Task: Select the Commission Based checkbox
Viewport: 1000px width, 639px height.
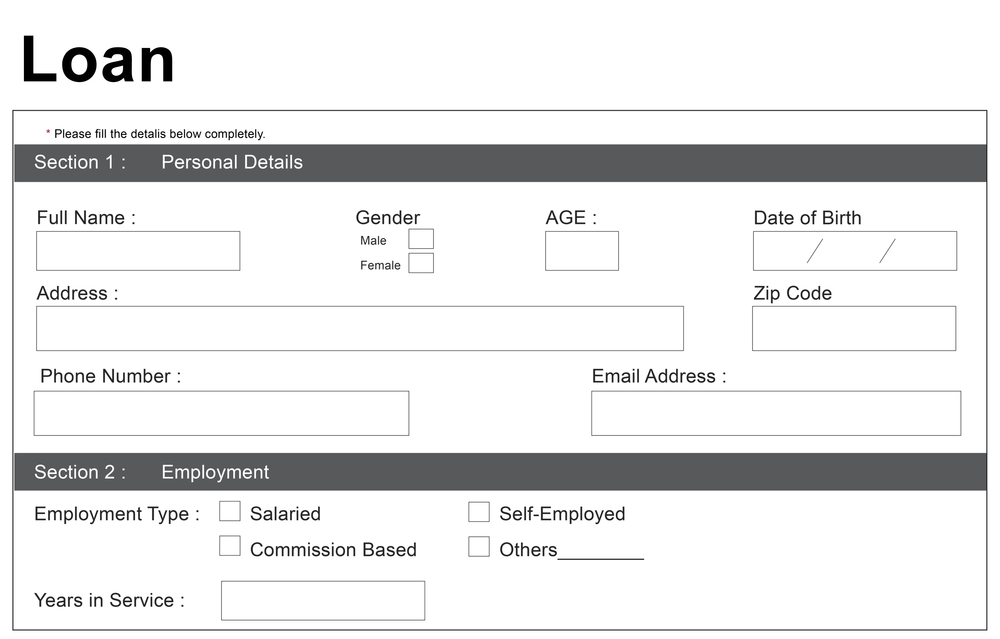Action: (x=230, y=547)
